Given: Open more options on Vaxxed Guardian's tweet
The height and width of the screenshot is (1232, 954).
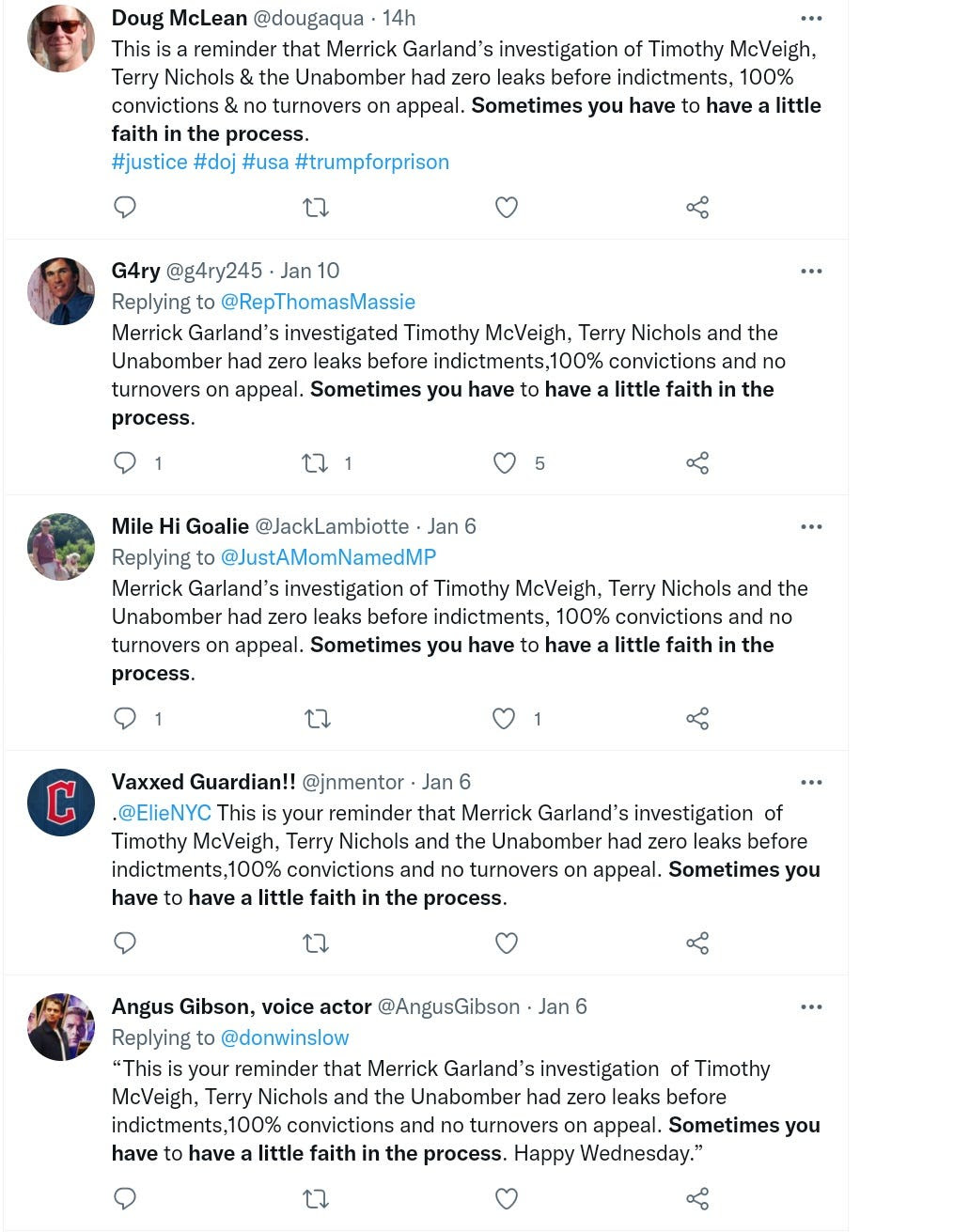Looking at the screenshot, I should 811,782.
